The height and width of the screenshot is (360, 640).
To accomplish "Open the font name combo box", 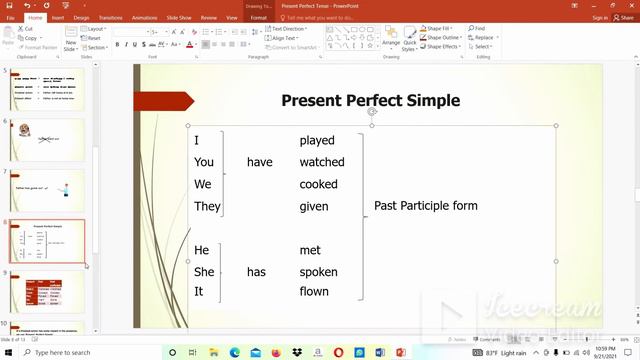I will (x=131, y=32).
